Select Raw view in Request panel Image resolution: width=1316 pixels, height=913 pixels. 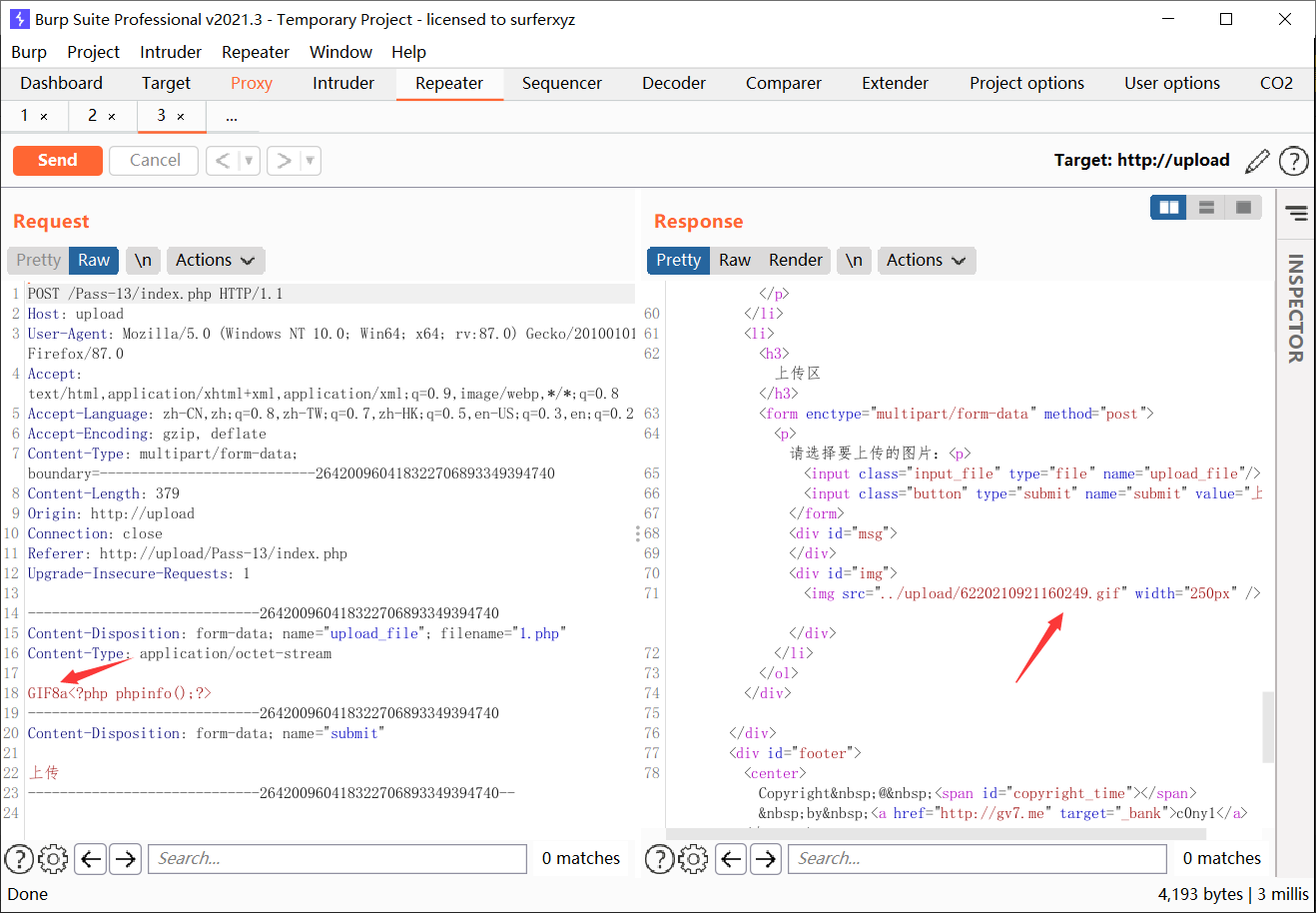94,260
